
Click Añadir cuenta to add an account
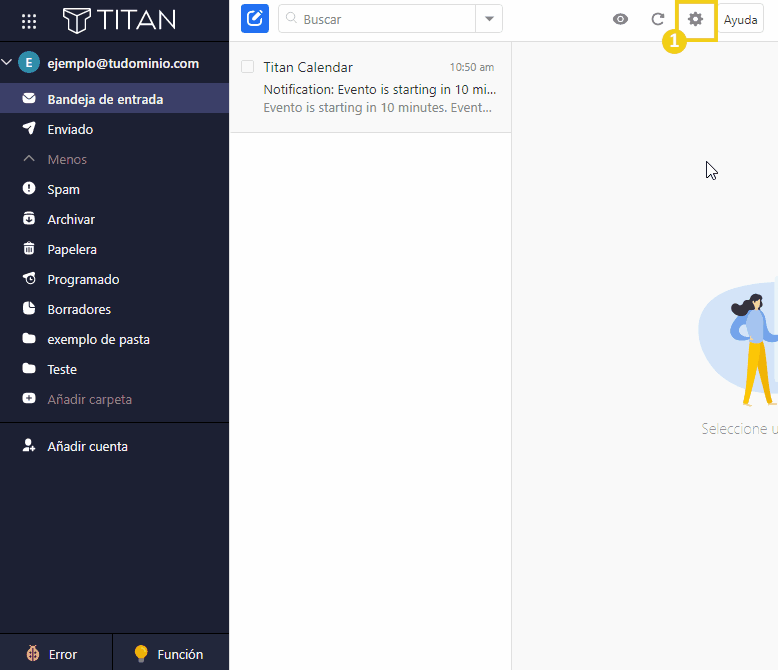pos(87,446)
